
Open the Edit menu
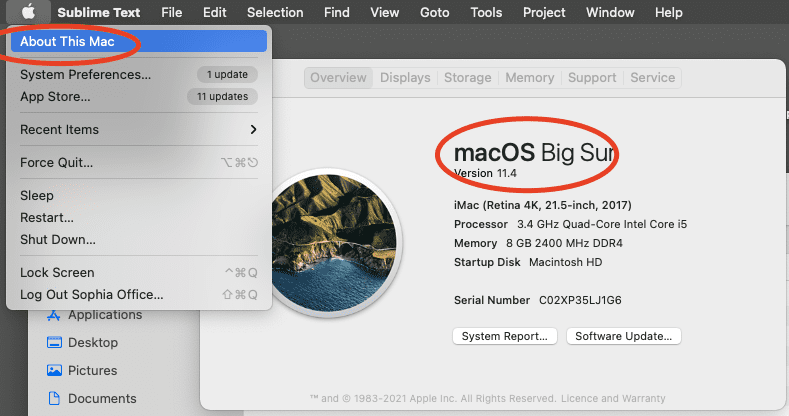[x=215, y=12]
